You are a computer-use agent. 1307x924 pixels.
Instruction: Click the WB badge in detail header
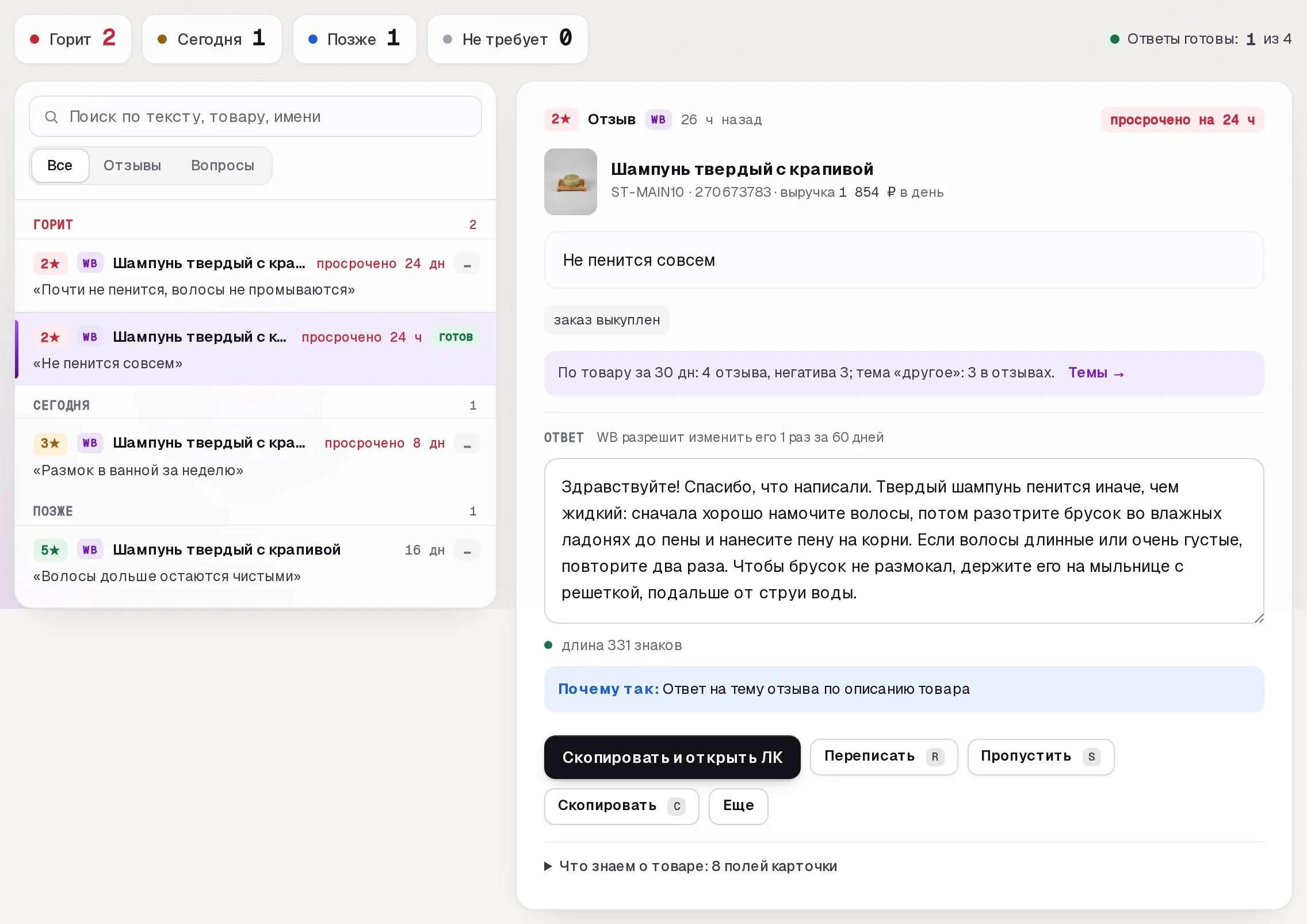[x=658, y=120]
